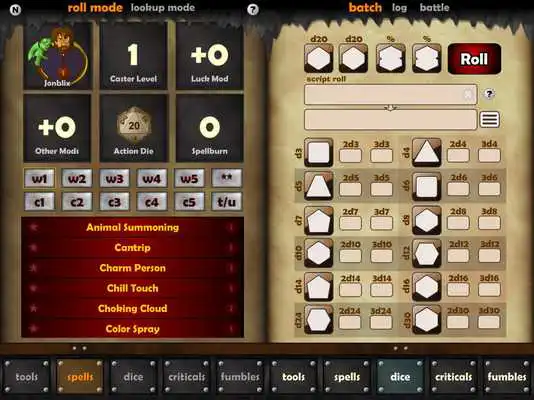This screenshot has height=400, width=534.
Task: Click the red Roll button
Action: tap(474, 59)
